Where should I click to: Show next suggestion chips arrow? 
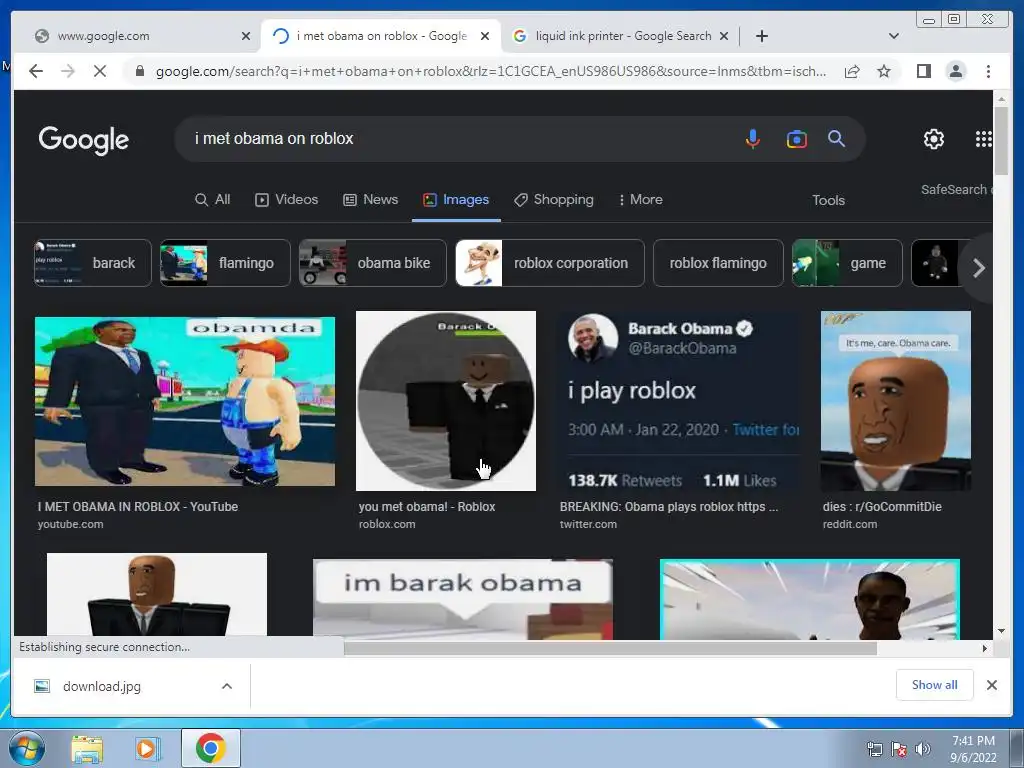tap(978, 268)
